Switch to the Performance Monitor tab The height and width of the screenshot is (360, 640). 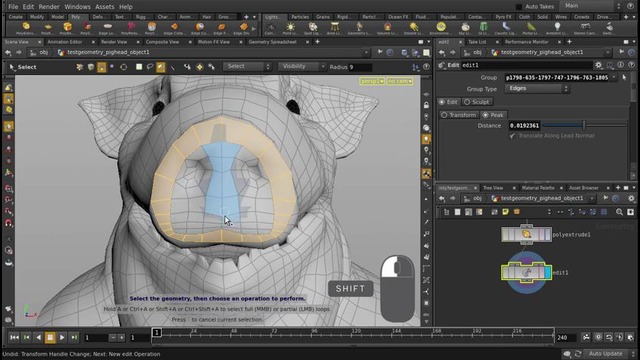(527, 42)
